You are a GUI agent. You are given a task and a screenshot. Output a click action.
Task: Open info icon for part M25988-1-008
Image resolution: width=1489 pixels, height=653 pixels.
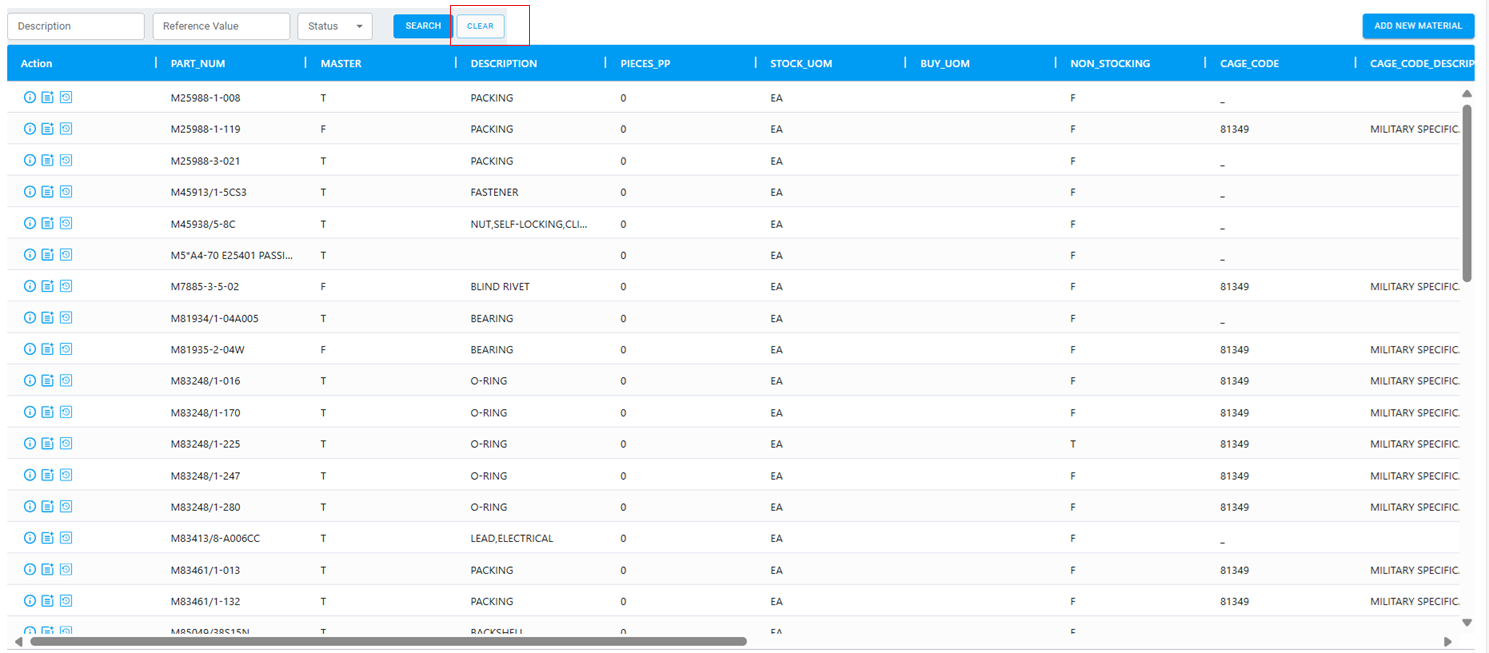30,98
